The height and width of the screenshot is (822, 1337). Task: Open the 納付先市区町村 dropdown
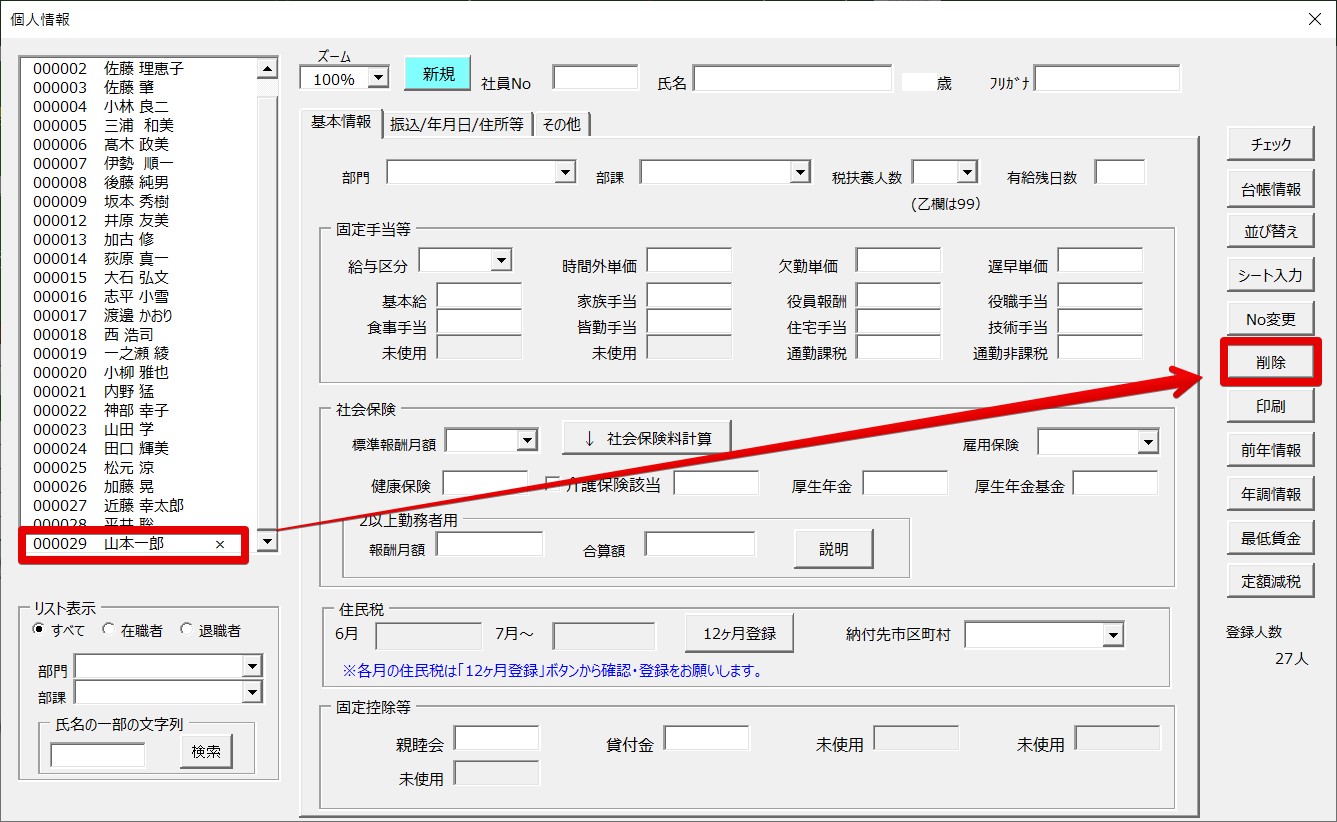pos(1113,635)
